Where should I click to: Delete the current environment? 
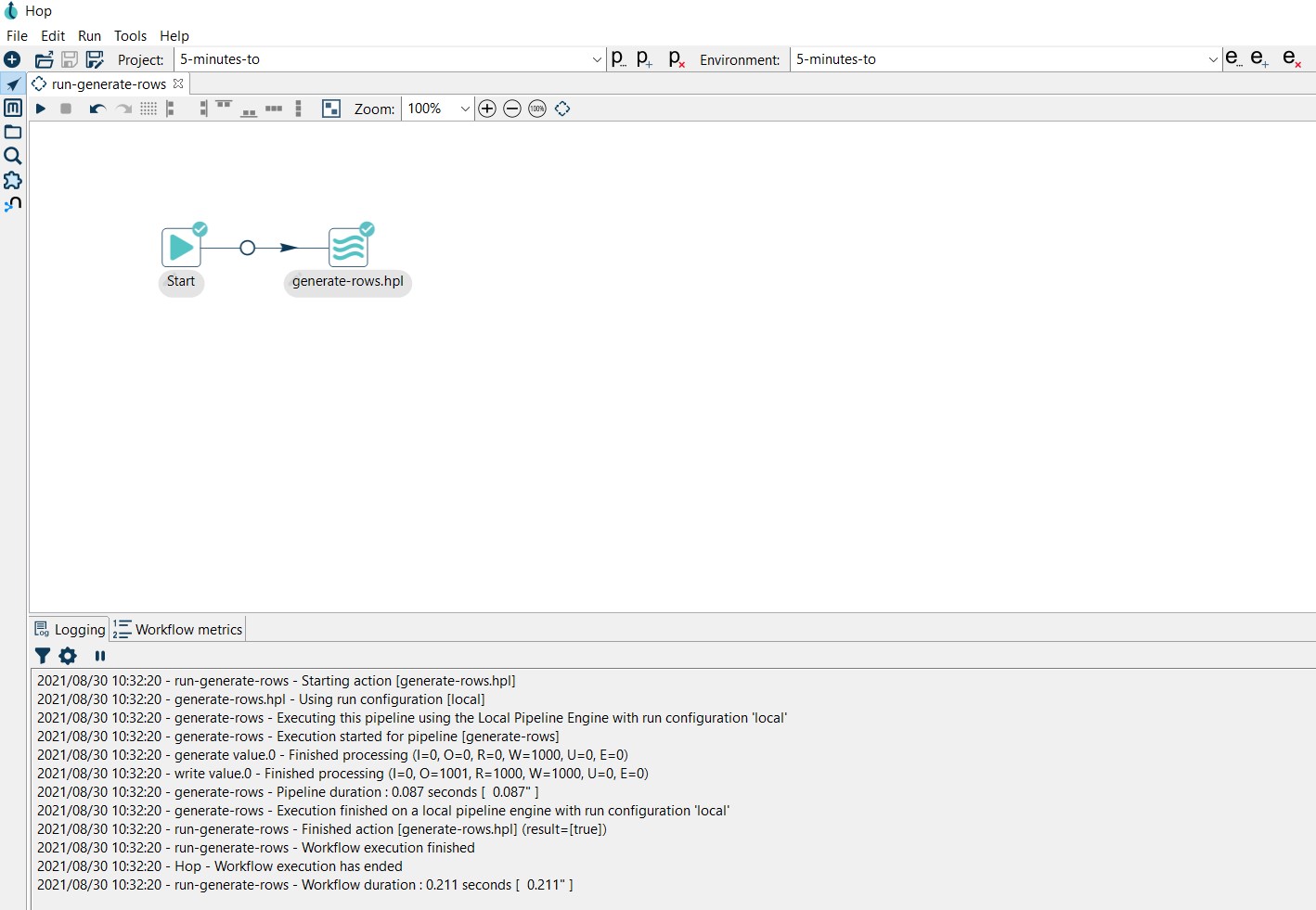pos(1291,59)
